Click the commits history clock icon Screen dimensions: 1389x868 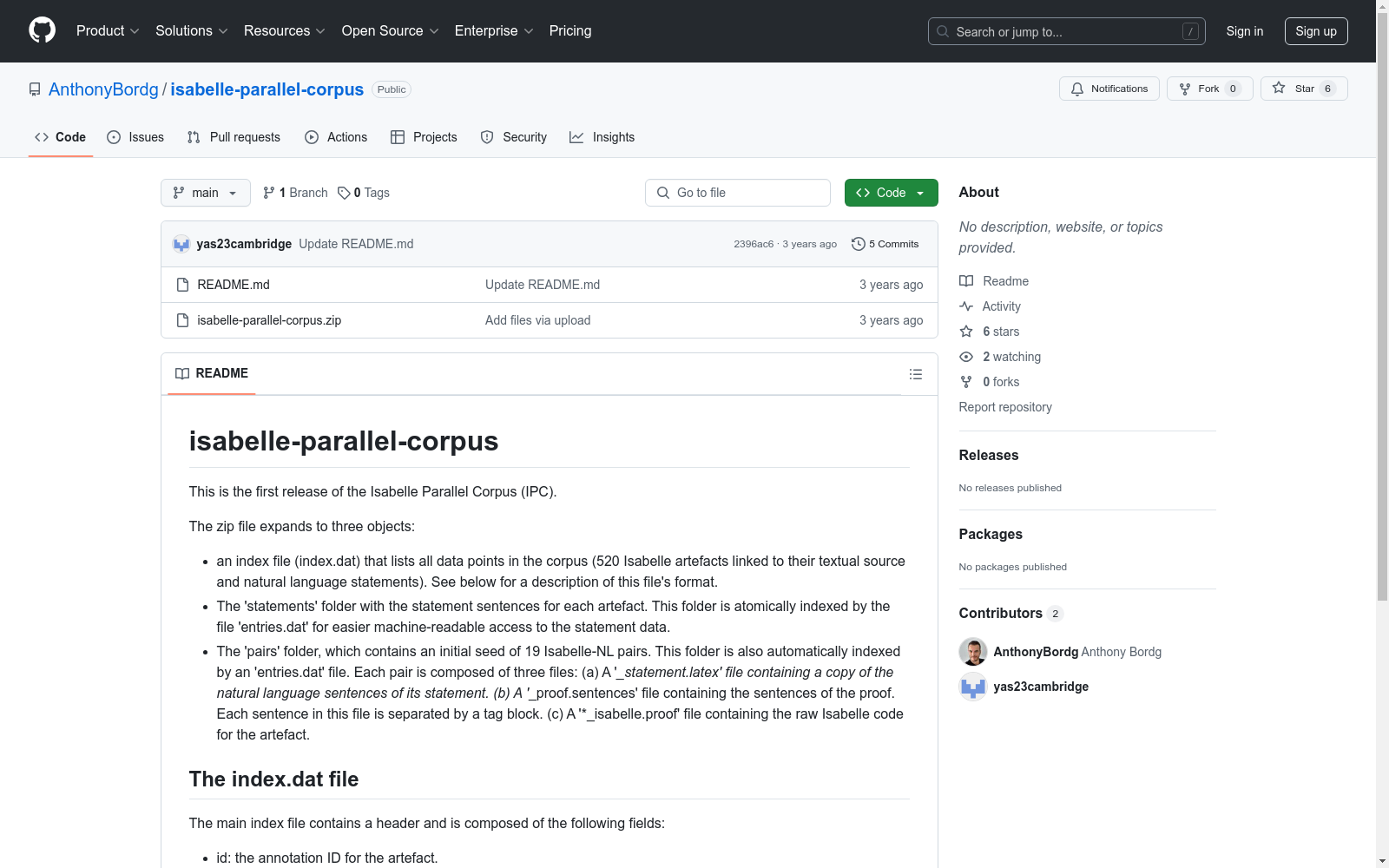(x=859, y=244)
